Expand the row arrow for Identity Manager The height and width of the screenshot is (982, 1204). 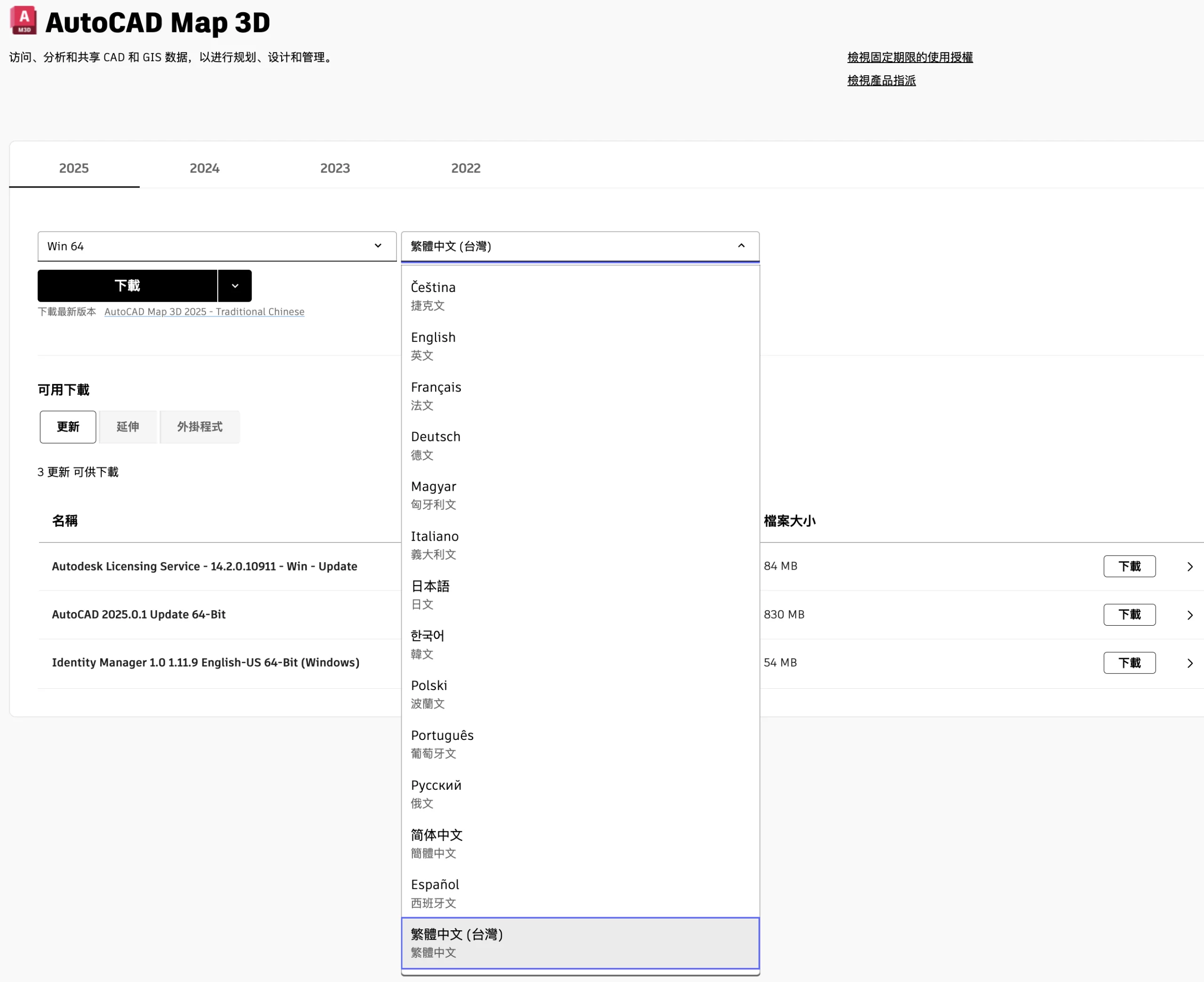coord(1189,663)
